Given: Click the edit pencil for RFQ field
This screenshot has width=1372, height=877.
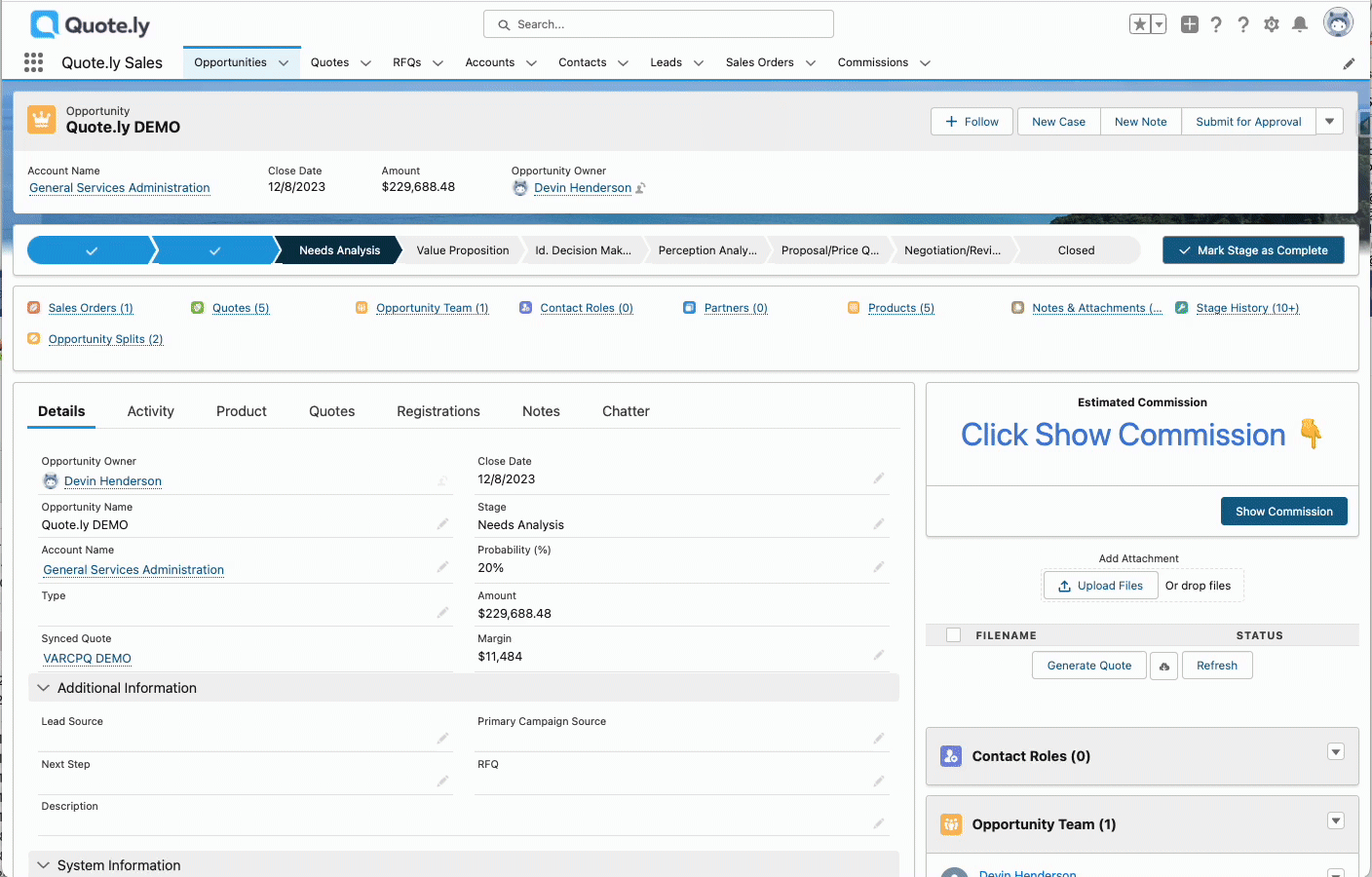Looking at the screenshot, I should click(x=879, y=782).
